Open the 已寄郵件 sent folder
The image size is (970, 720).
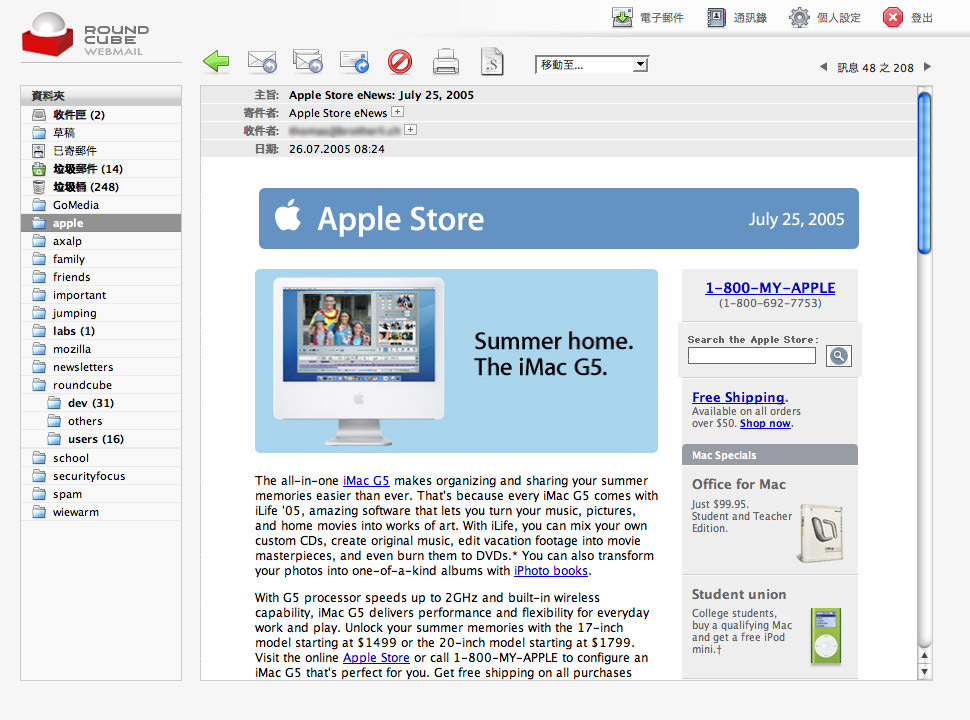[x=101, y=150]
